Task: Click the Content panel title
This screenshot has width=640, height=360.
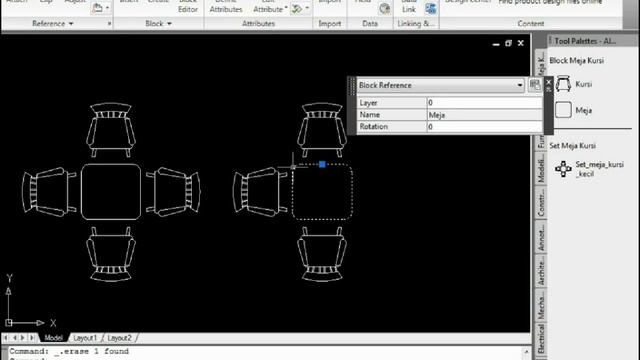Action: tap(531, 24)
